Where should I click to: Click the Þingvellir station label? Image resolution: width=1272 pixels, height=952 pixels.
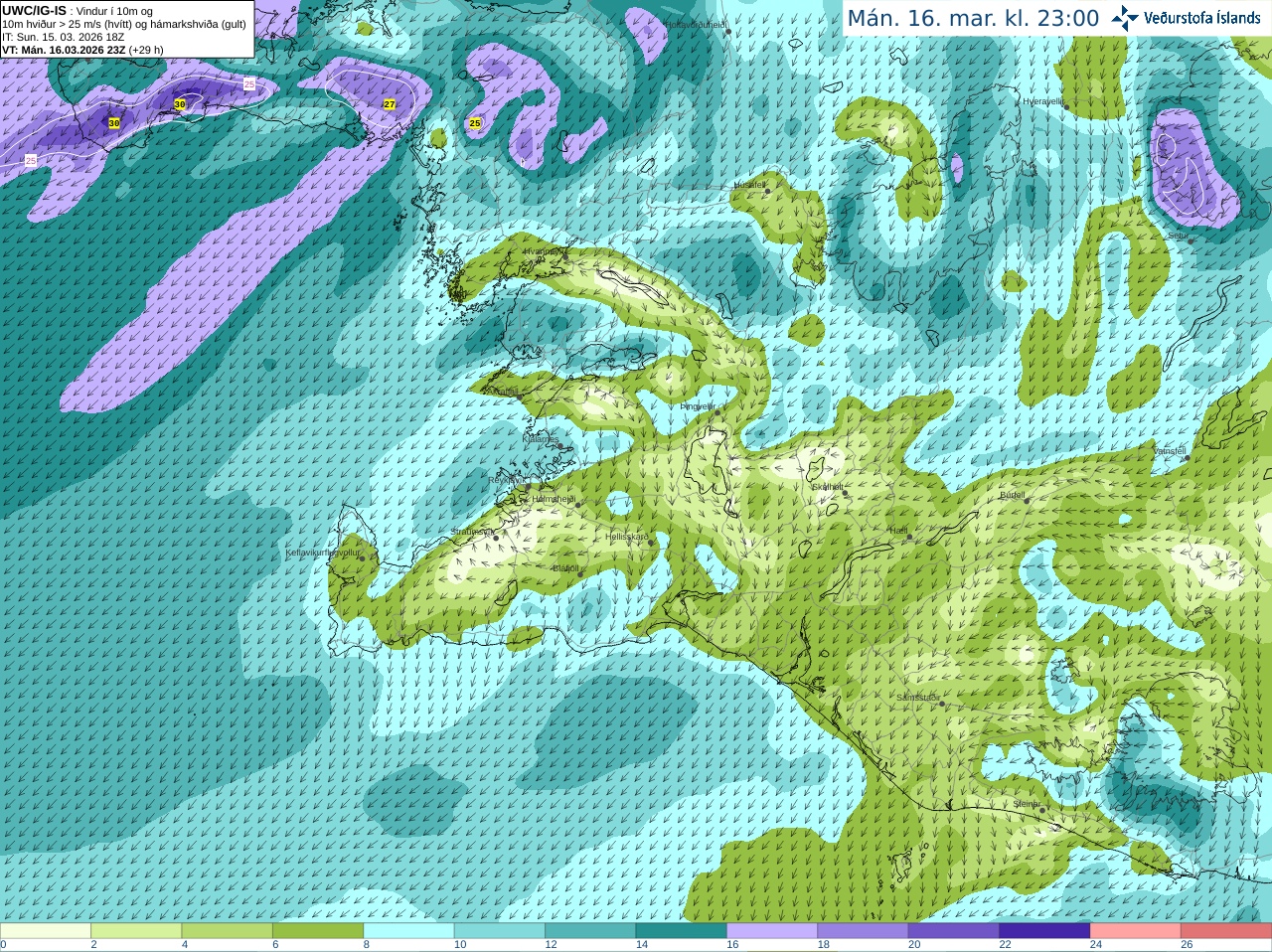tap(698, 406)
